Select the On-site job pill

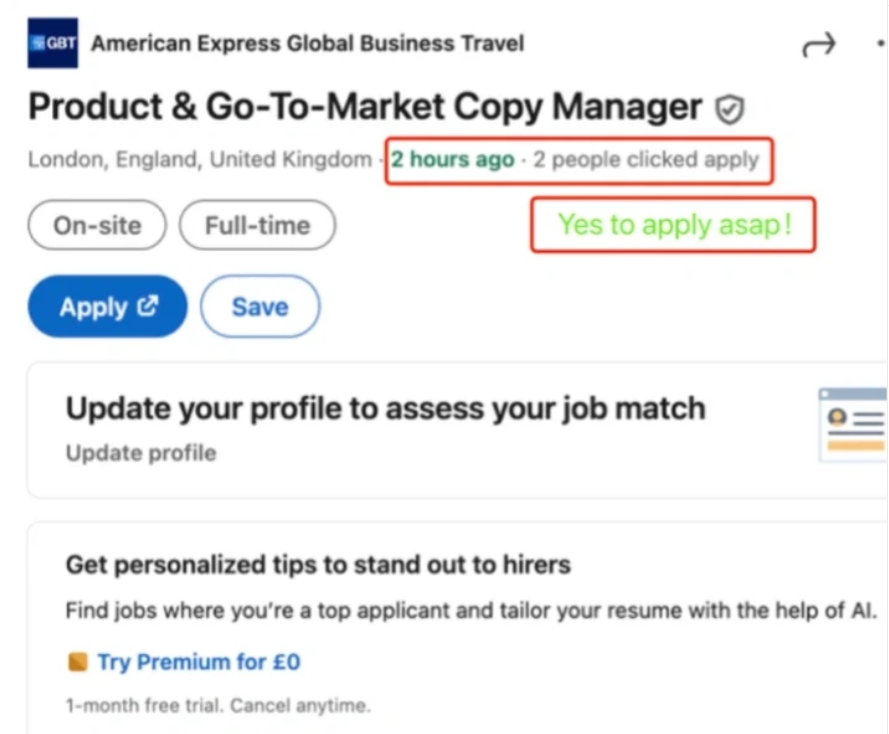tap(96, 225)
